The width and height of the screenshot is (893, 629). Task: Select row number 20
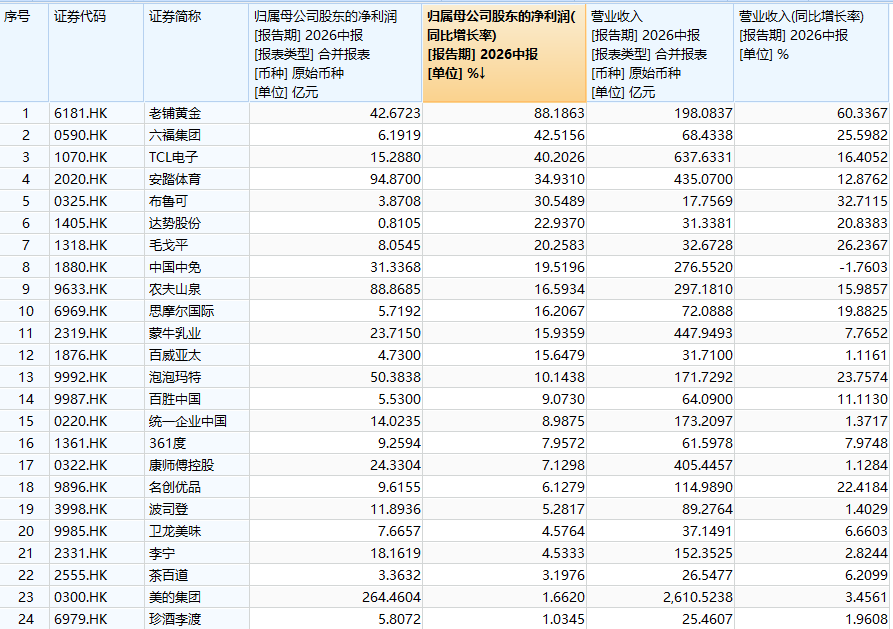coord(26,532)
